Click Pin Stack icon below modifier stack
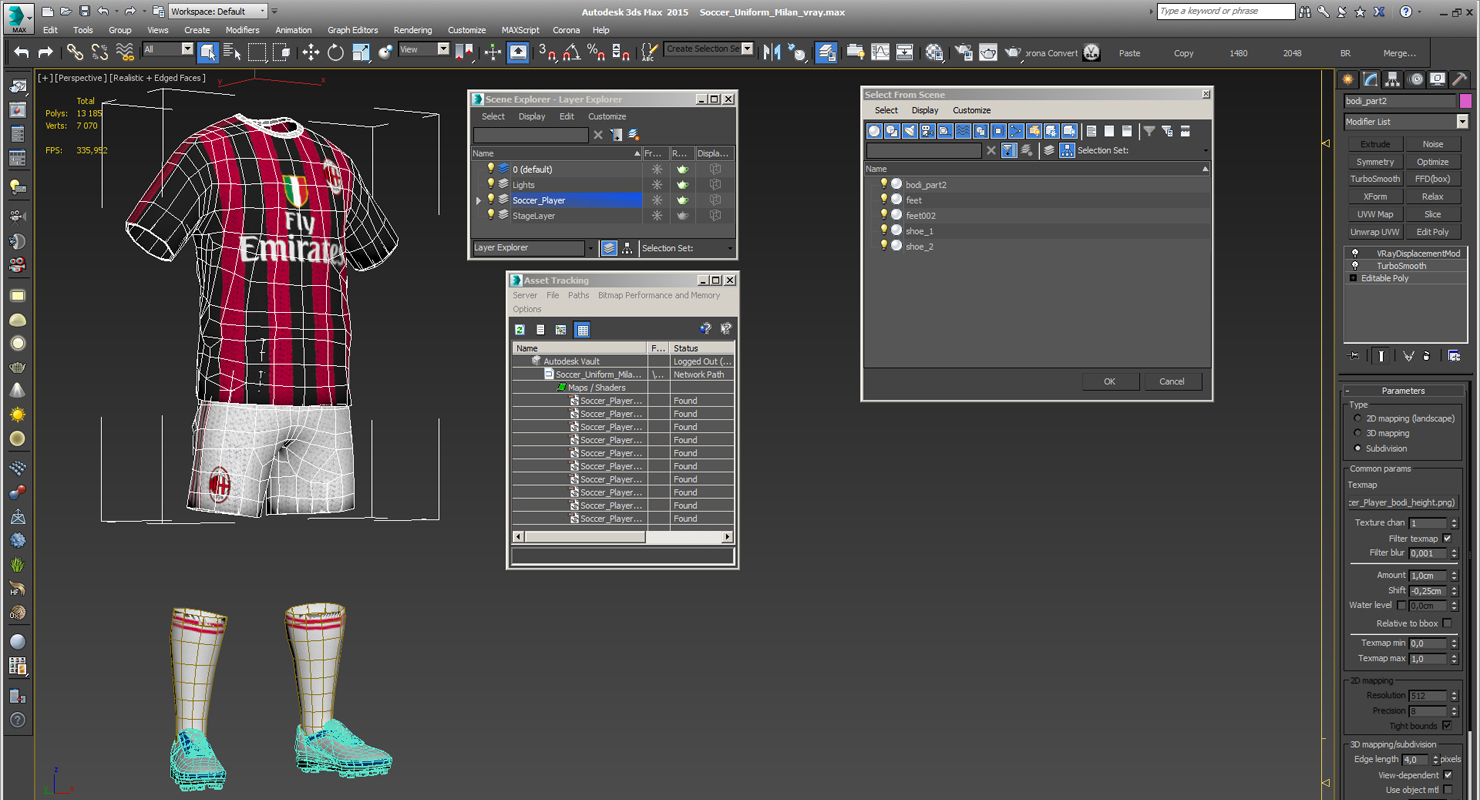This screenshot has width=1480, height=800. click(x=1354, y=355)
